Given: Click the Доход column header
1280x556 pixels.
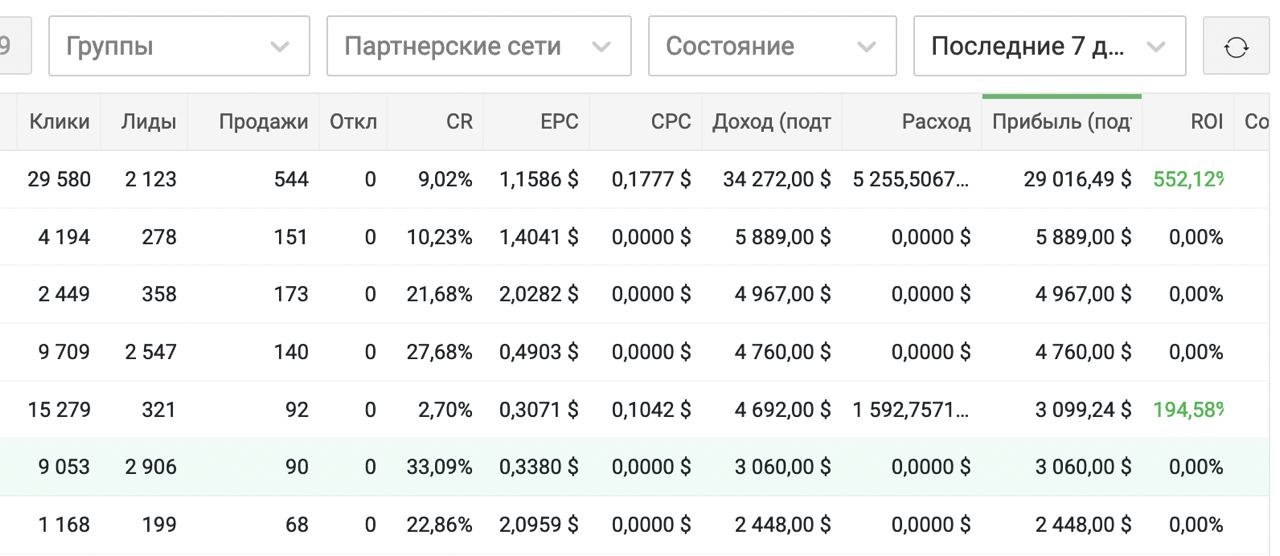Looking at the screenshot, I should [x=771, y=122].
